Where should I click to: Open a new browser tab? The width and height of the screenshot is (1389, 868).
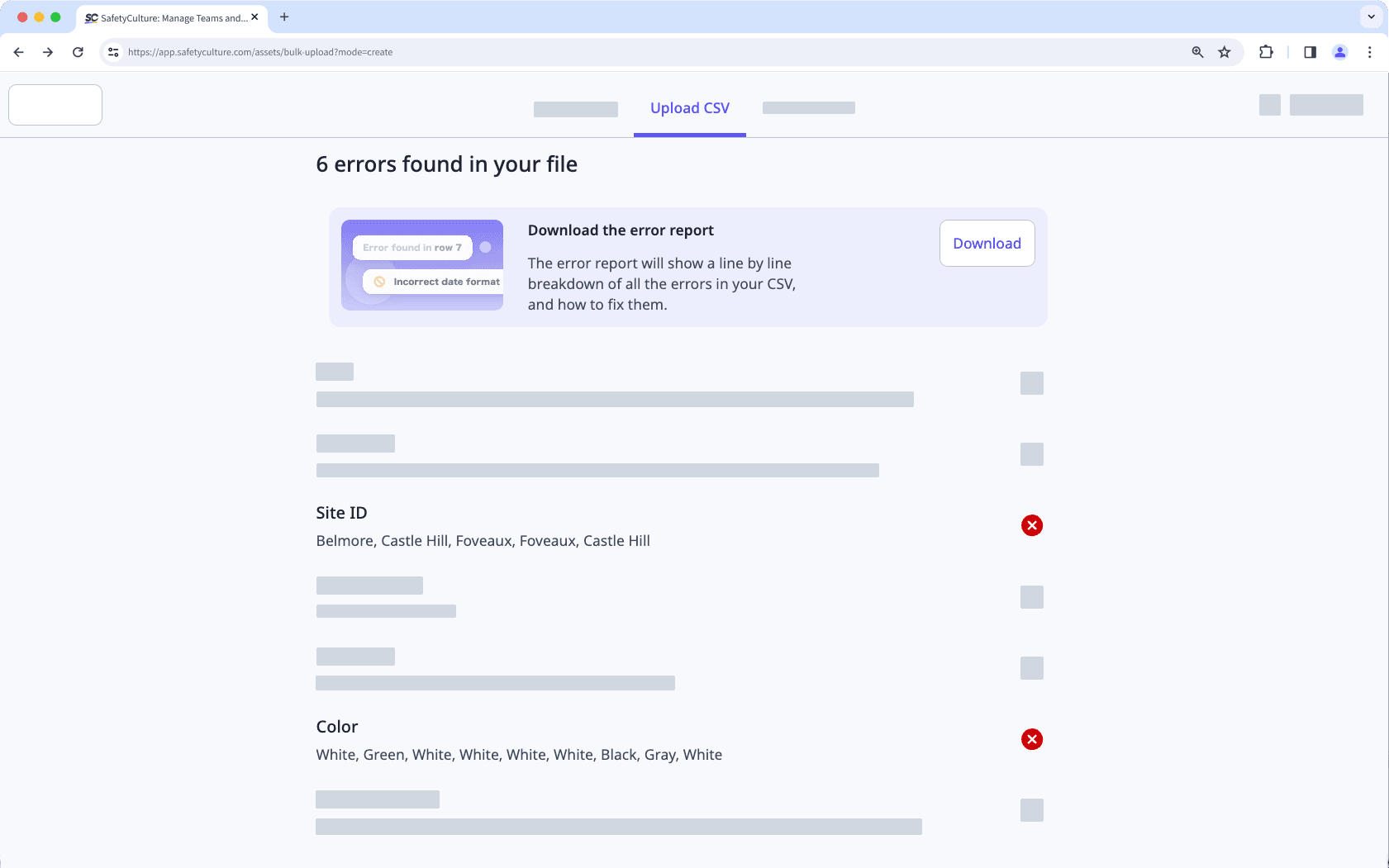click(284, 17)
